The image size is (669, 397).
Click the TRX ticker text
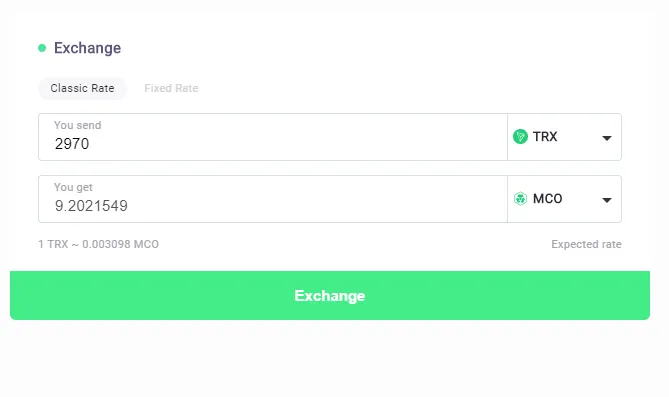tap(545, 137)
